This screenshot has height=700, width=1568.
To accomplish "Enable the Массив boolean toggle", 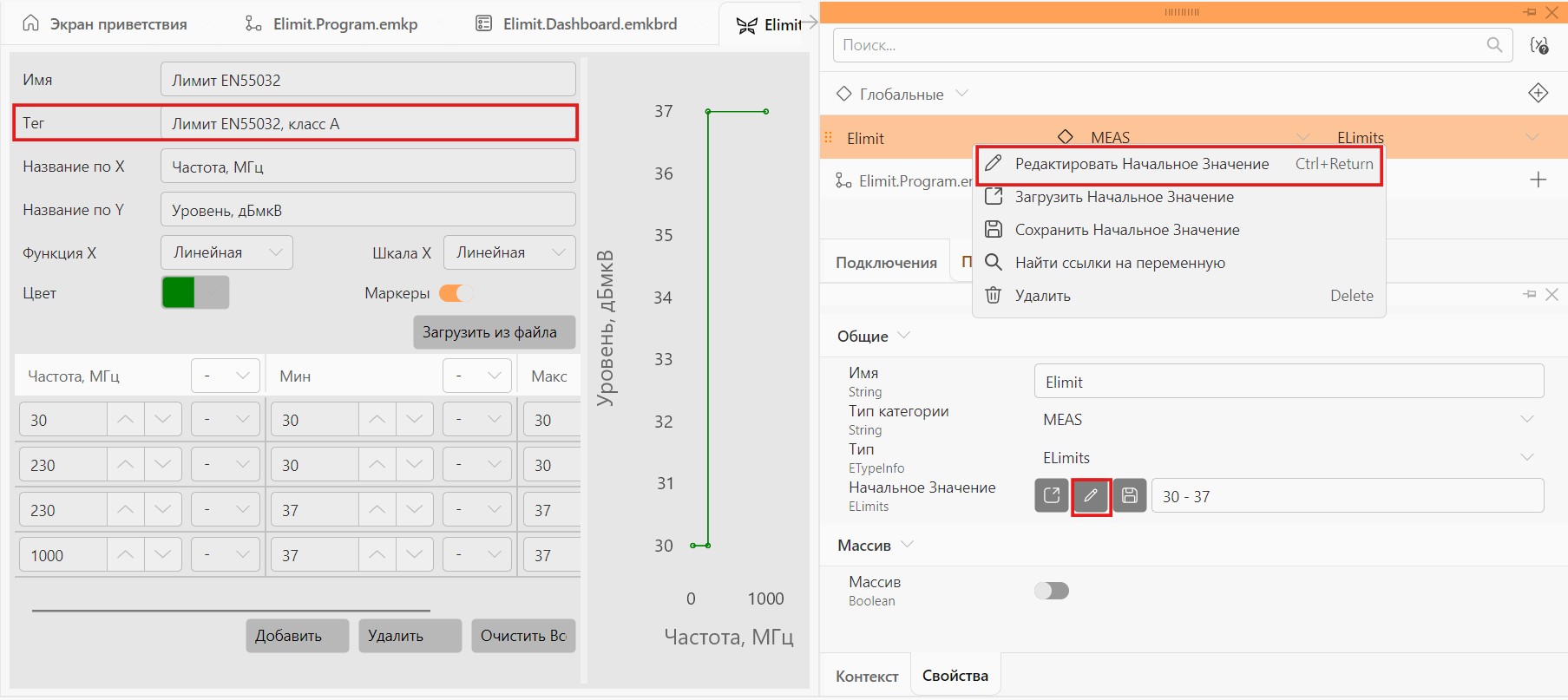I will pyautogui.click(x=1052, y=591).
